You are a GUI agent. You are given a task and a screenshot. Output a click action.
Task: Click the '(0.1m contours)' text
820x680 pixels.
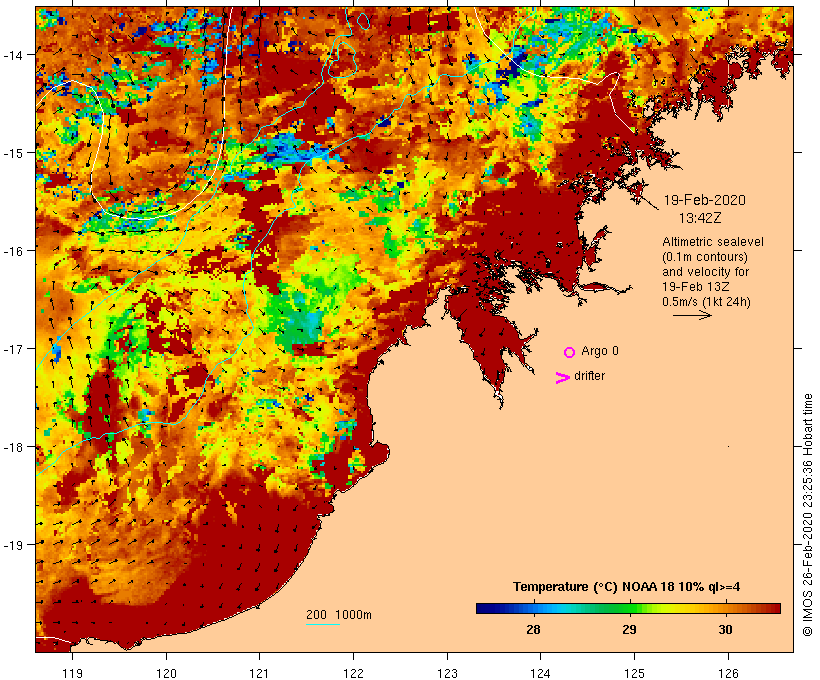(705, 257)
